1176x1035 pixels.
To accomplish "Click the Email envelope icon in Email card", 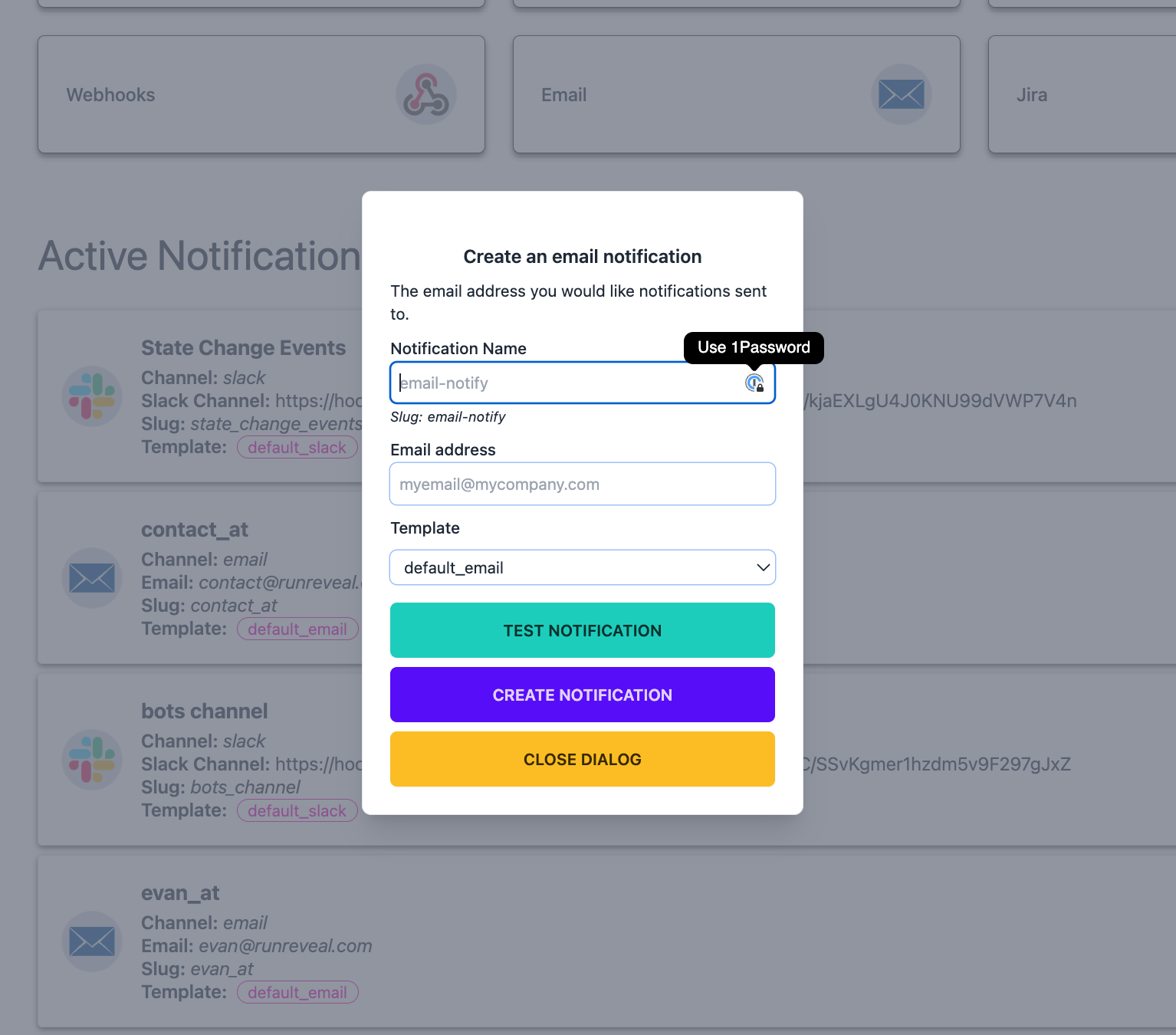I will click(x=901, y=94).
